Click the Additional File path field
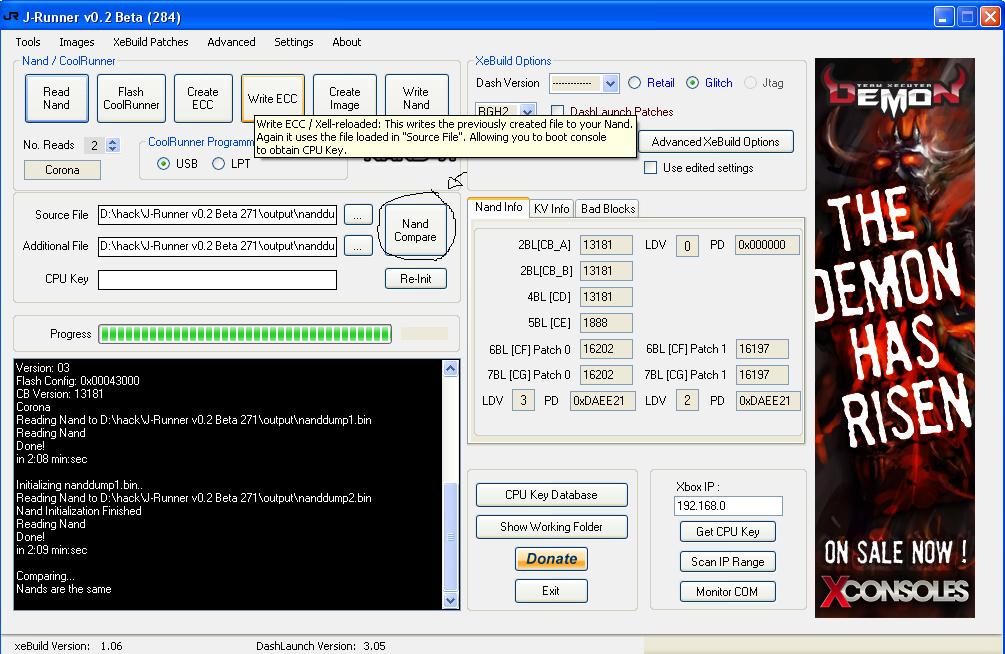 click(217, 246)
